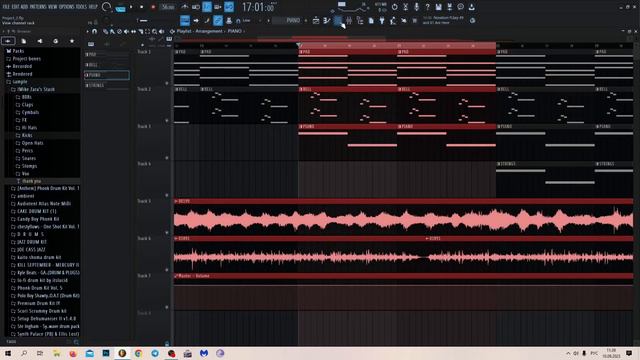Open the new document icon in toolbar
Viewport: 640px width, 360px height.
[371, 20]
